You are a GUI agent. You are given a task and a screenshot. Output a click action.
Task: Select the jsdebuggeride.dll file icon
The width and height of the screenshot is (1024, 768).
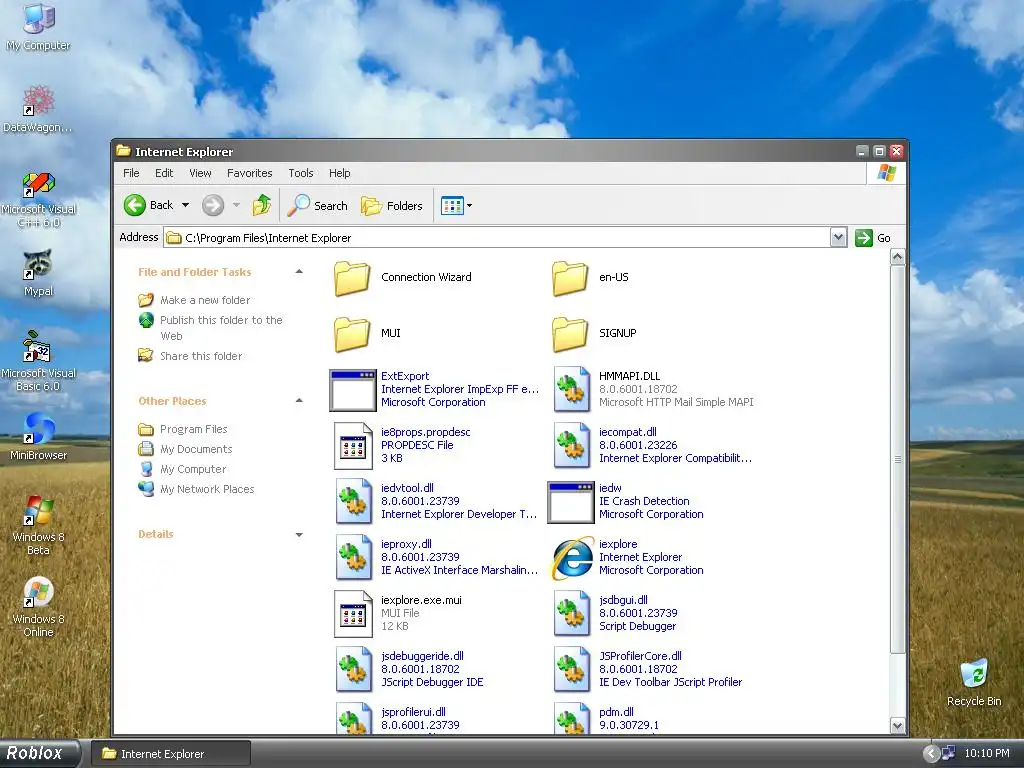tap(354, 669)
